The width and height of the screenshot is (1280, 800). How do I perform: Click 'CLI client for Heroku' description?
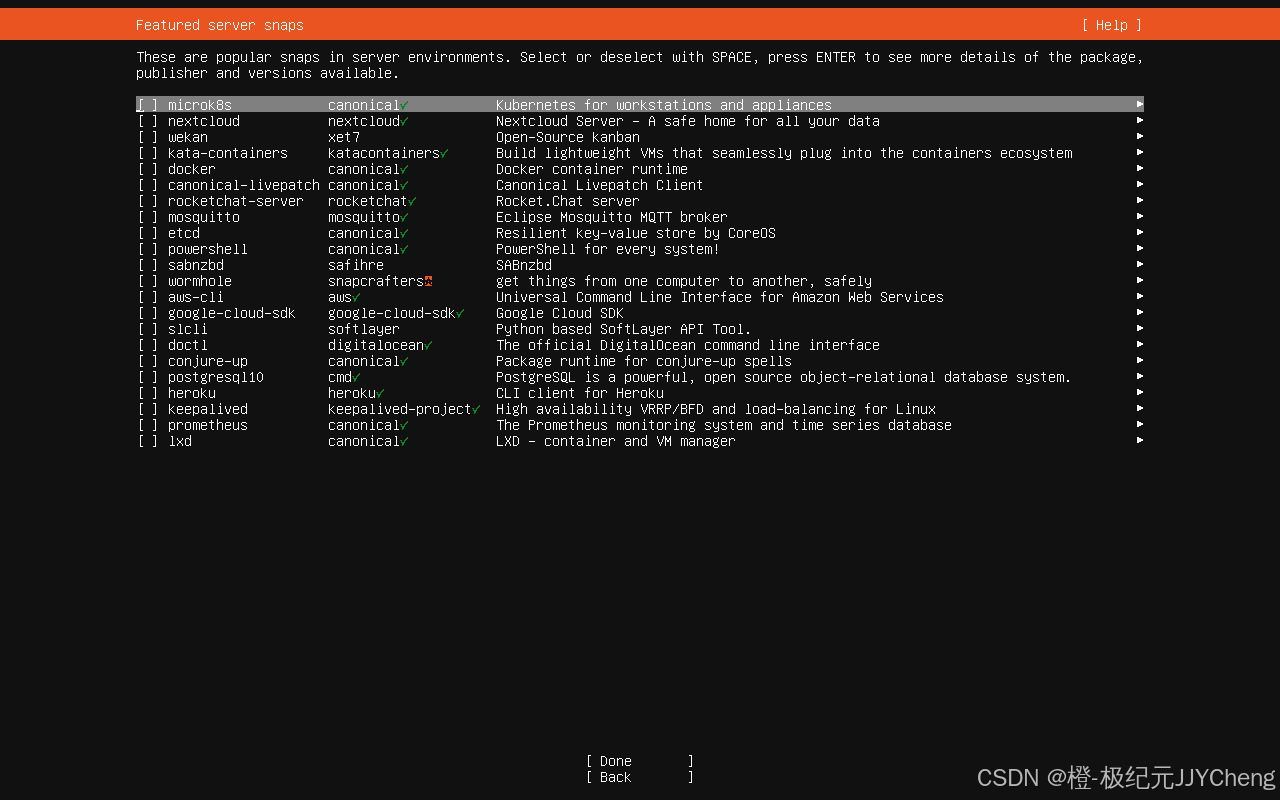[580, 393]
